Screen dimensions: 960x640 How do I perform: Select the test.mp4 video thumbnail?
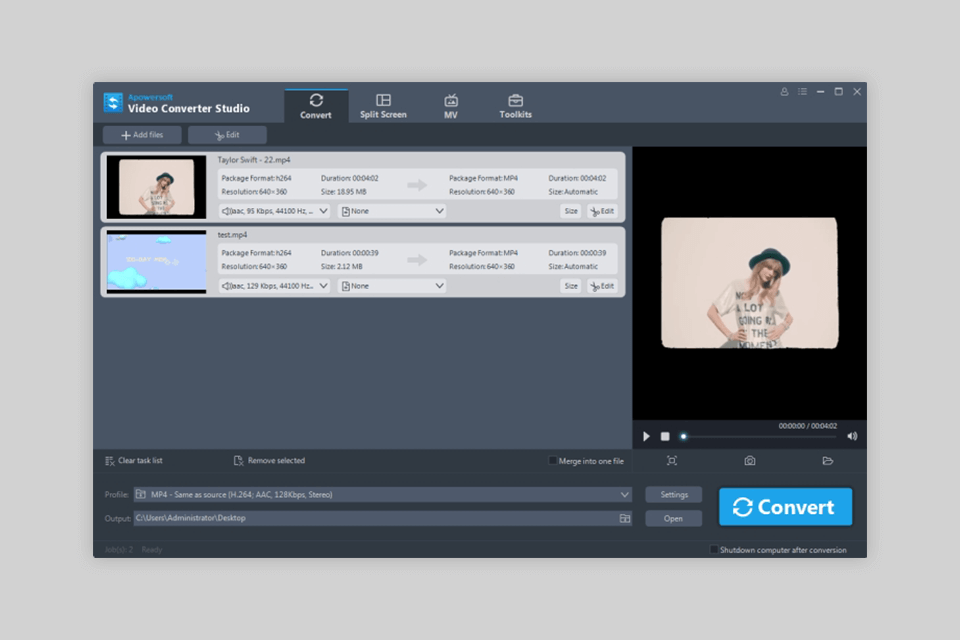(x=156, y=262)
